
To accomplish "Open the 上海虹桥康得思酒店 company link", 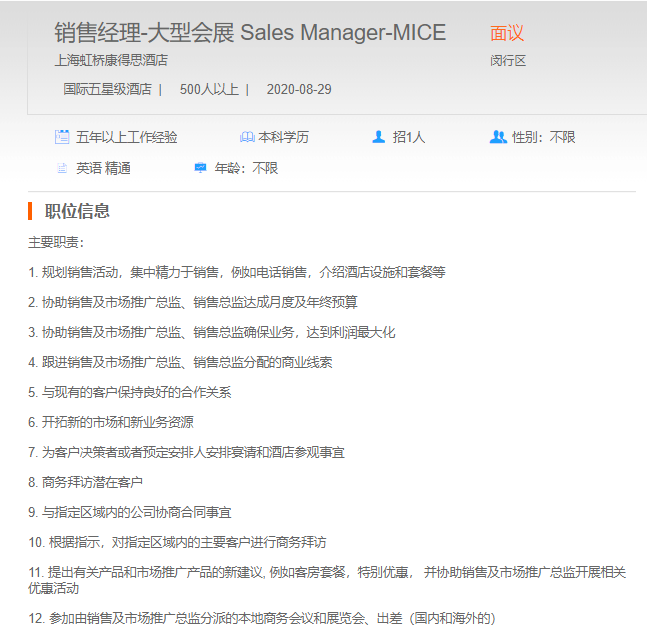I will coord(111,60).
